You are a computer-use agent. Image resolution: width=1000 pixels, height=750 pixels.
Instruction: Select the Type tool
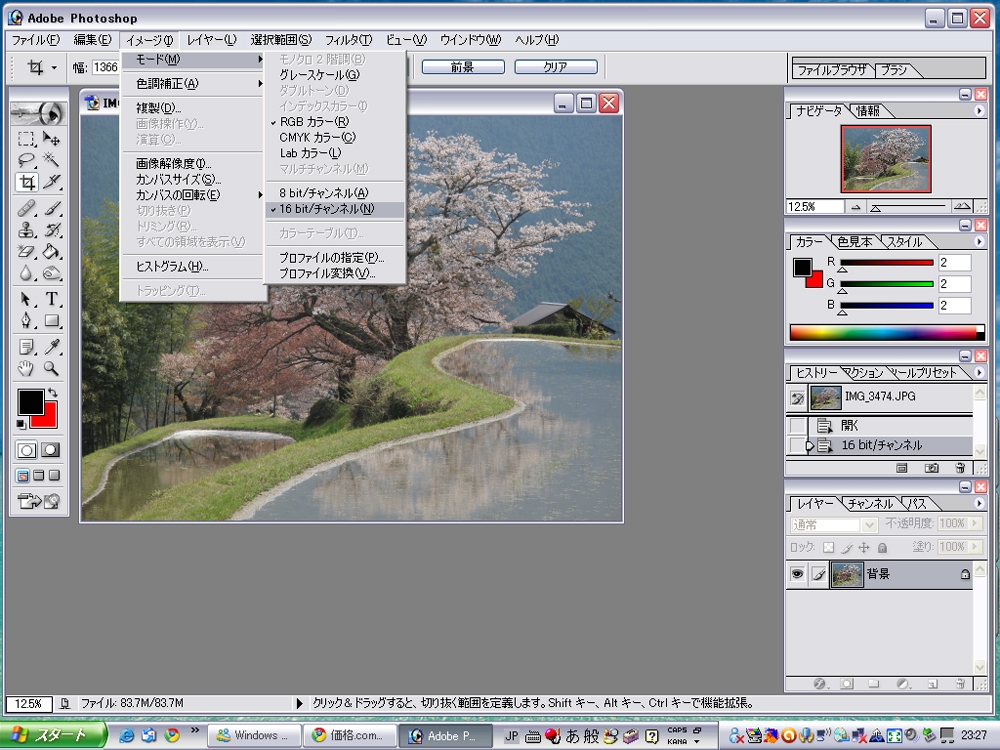[x=51, y=300]
